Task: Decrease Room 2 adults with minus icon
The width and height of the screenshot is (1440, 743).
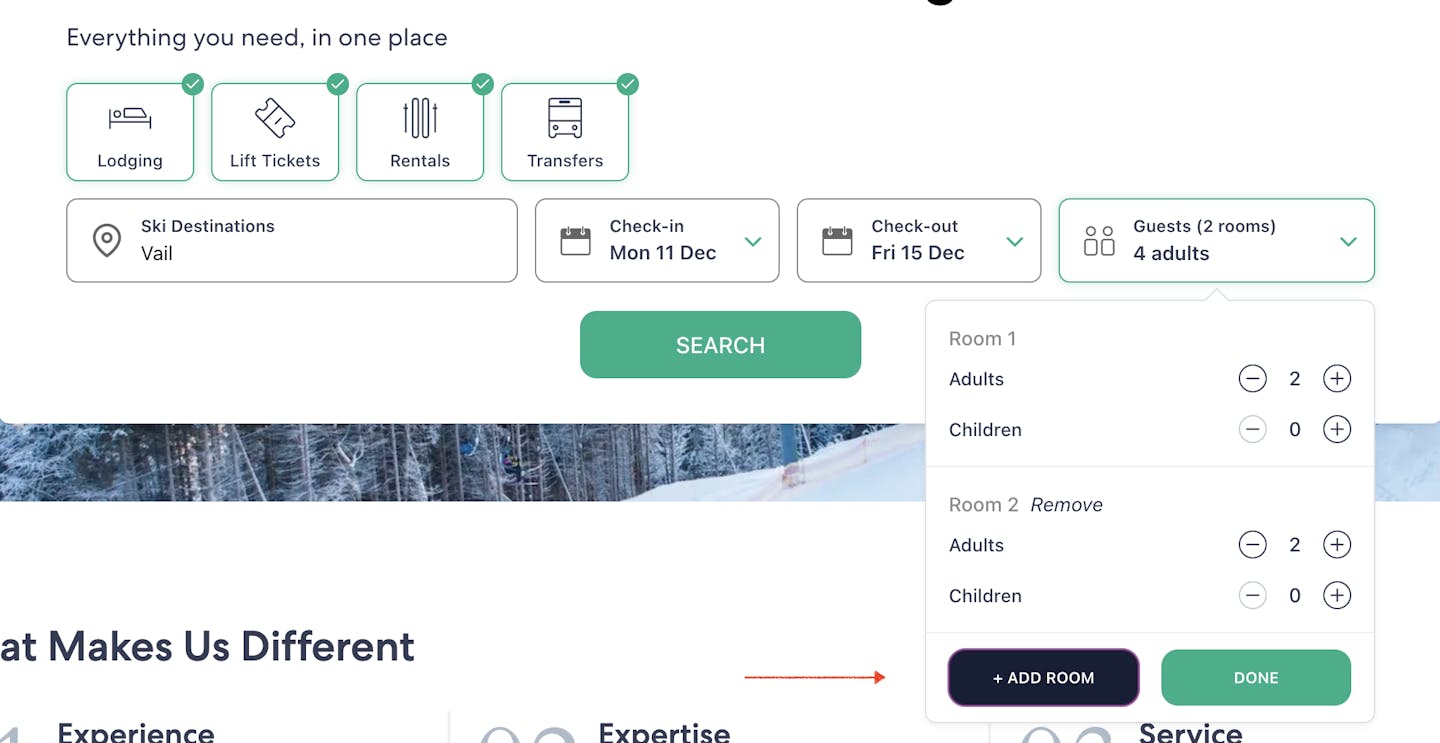Action: (1252, 545)
